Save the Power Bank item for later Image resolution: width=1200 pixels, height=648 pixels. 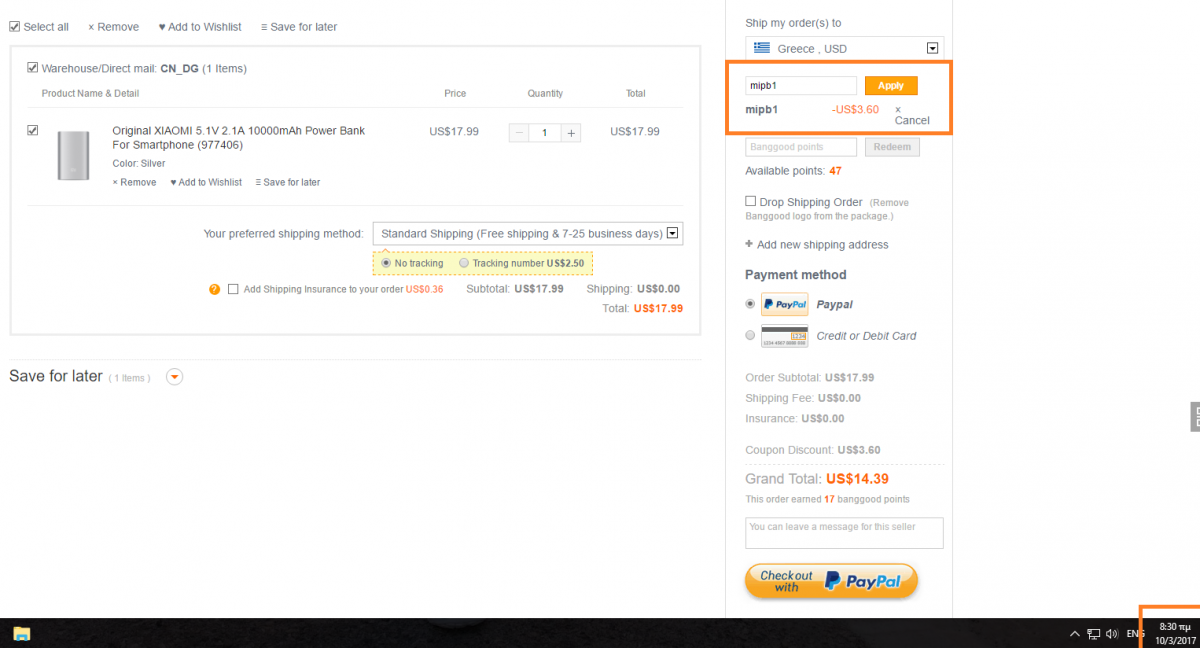(288, 182)
